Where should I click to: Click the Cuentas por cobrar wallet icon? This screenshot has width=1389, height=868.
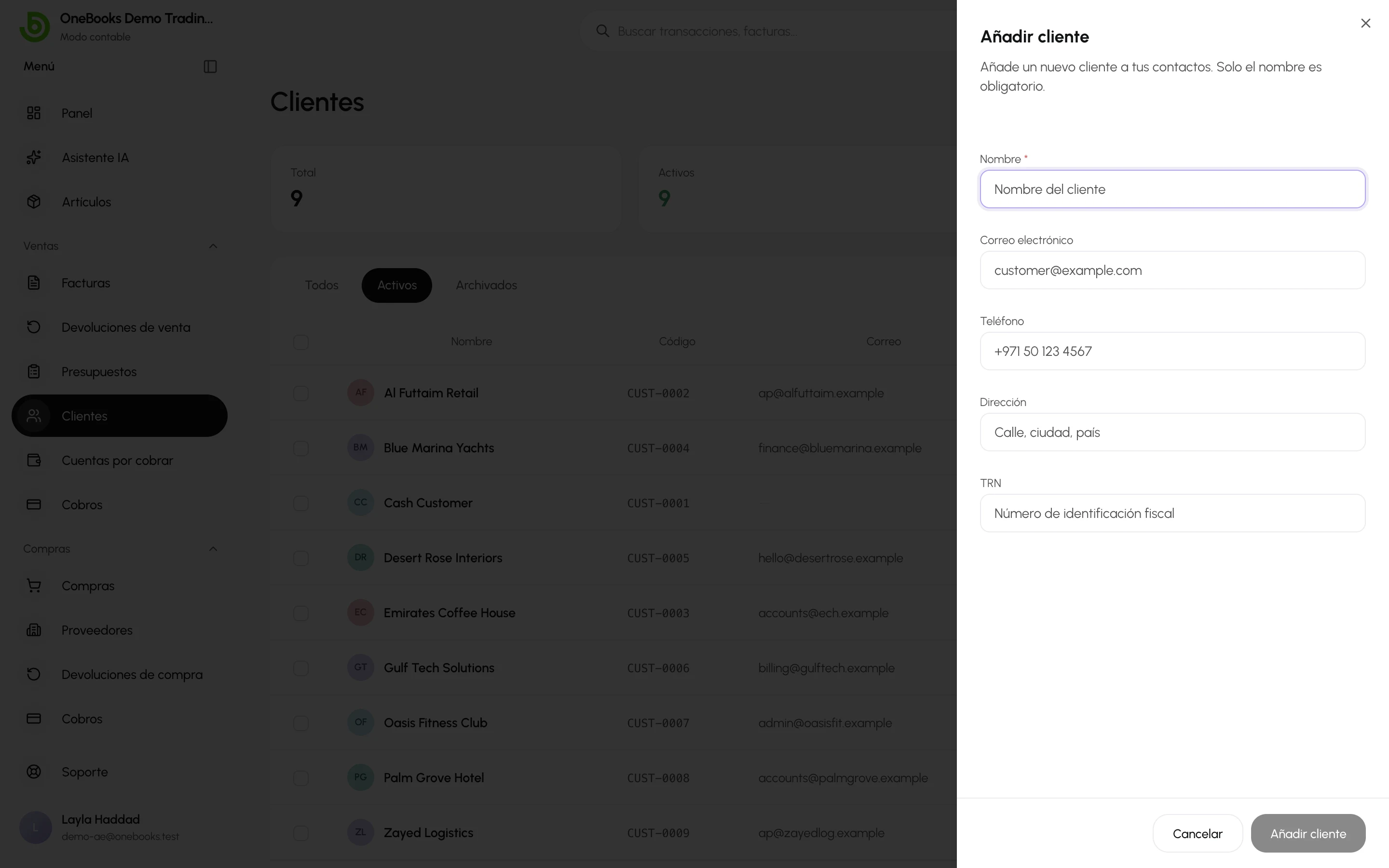pyautogui.click(x=34, y=461)
